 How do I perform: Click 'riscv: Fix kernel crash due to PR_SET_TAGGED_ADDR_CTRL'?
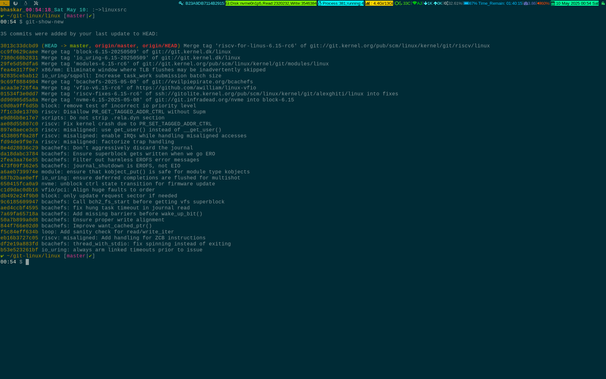(x=126, y=124)
